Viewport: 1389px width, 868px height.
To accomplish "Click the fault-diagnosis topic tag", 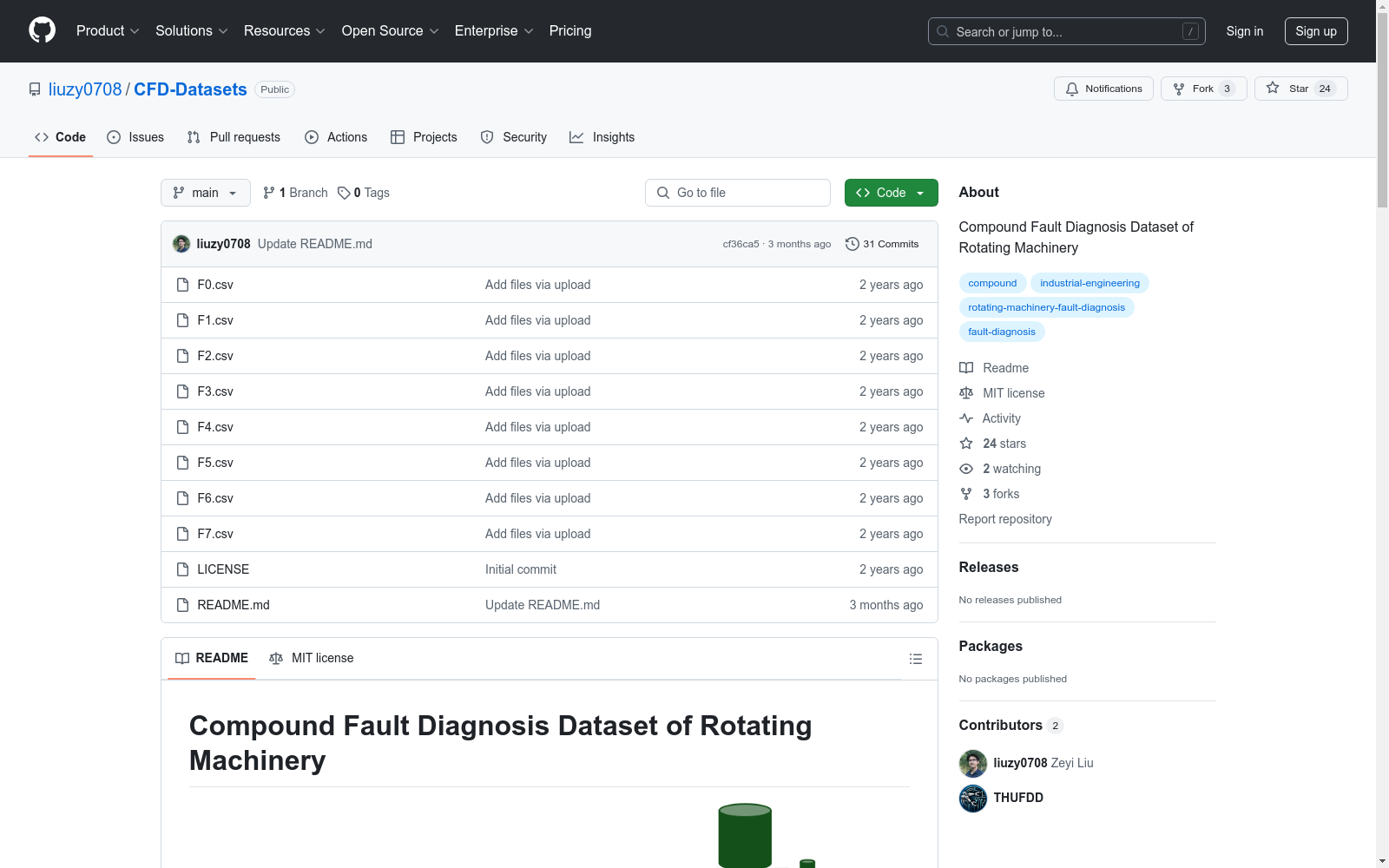I will 1002,332.
